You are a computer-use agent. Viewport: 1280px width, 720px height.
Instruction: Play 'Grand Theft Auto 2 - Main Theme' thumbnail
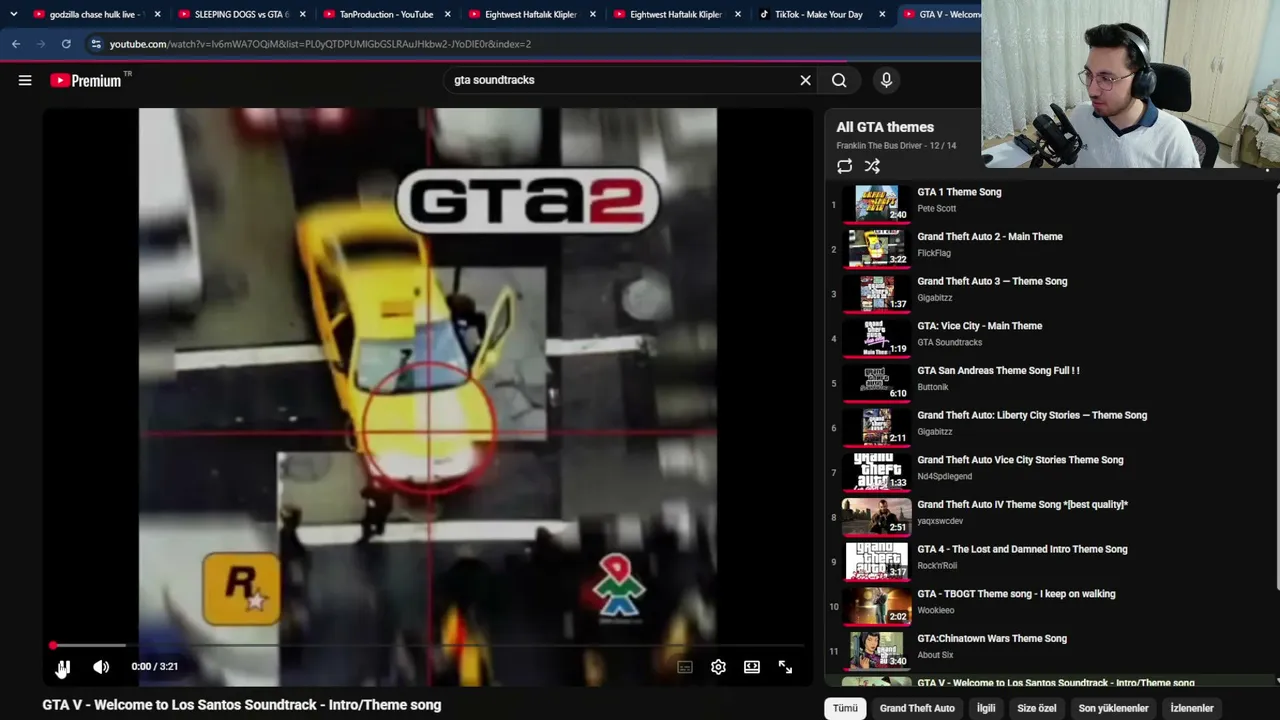pos(877,248)
